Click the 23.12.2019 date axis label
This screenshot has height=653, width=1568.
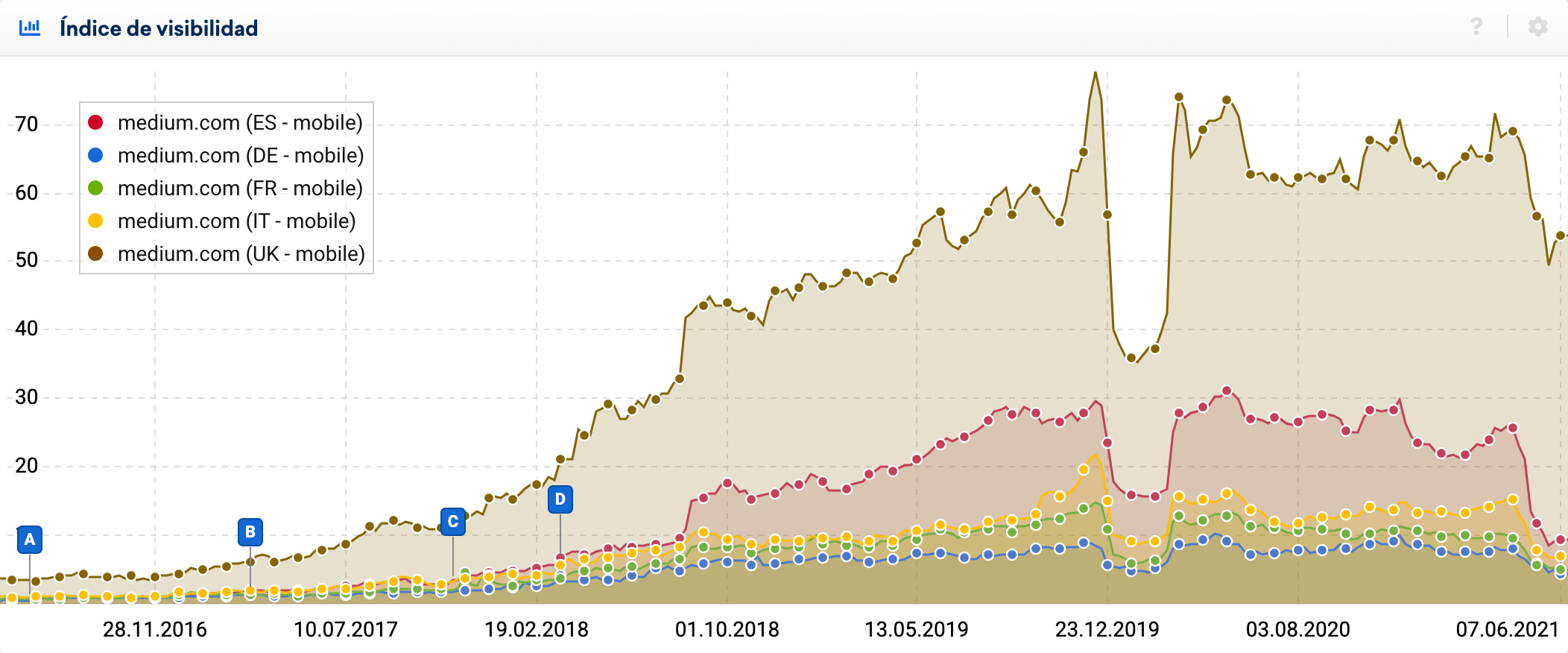tap(1107, 630)
